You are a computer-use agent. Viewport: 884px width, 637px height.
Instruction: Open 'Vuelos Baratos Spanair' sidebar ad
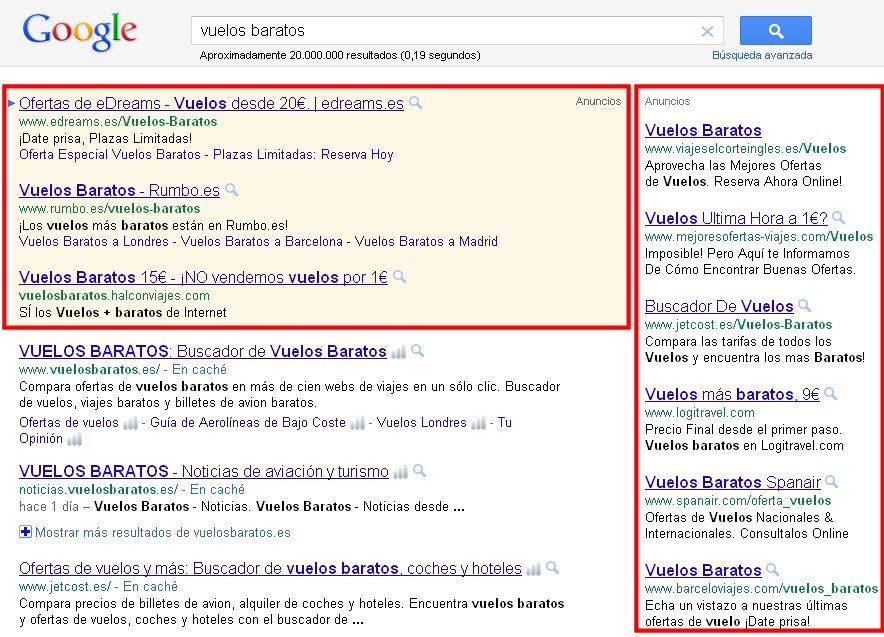[x=733, y=483]
